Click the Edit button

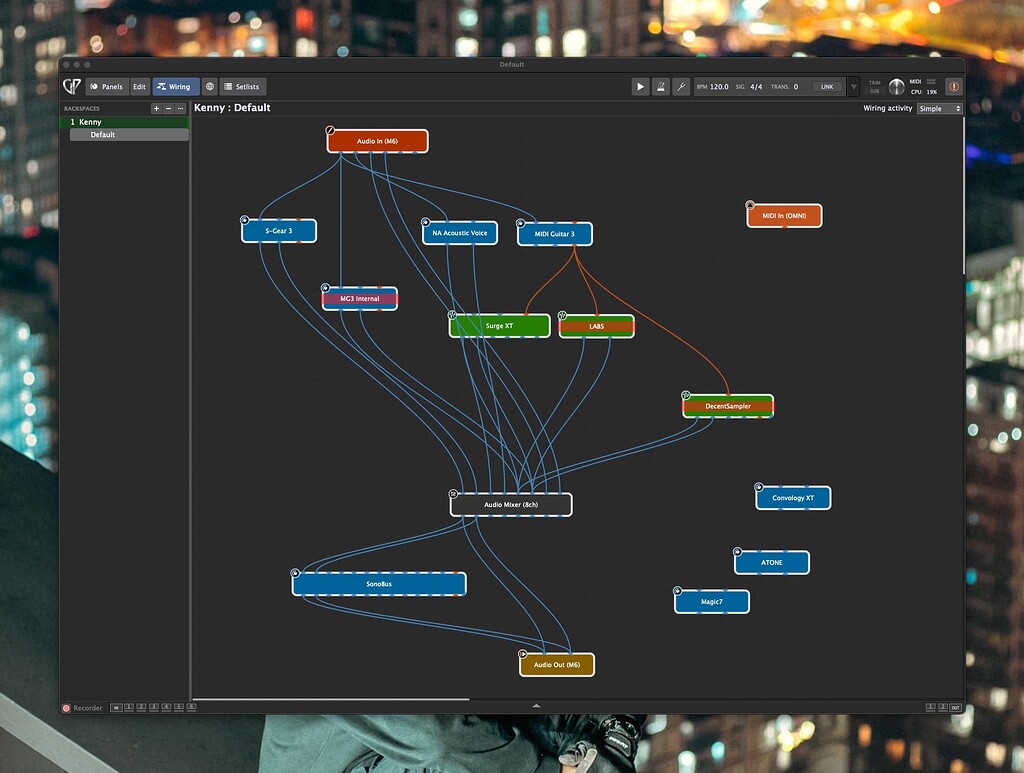point(139,87)
